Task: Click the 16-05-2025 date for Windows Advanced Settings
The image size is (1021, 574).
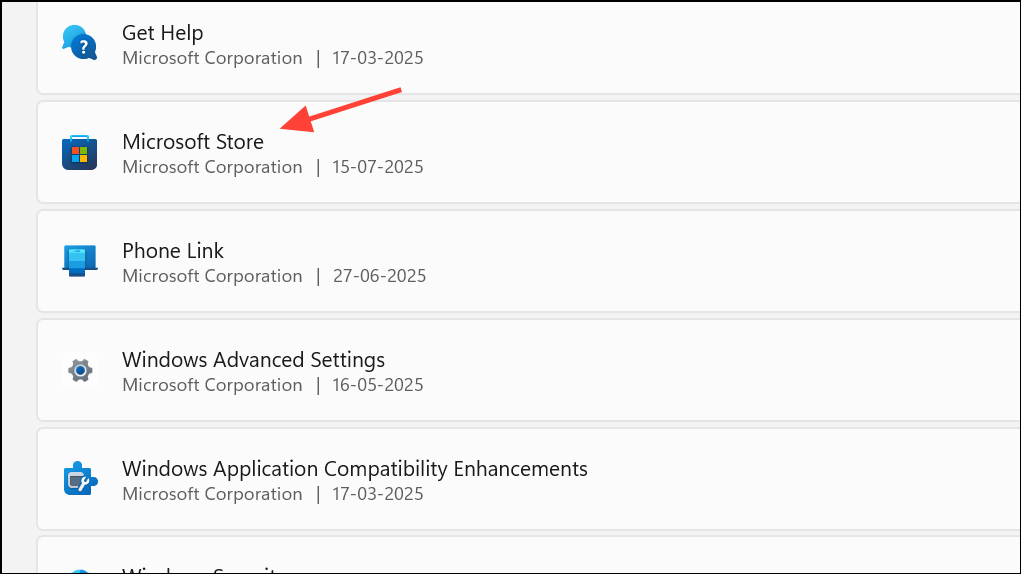Action: click(x=378, y=385)
